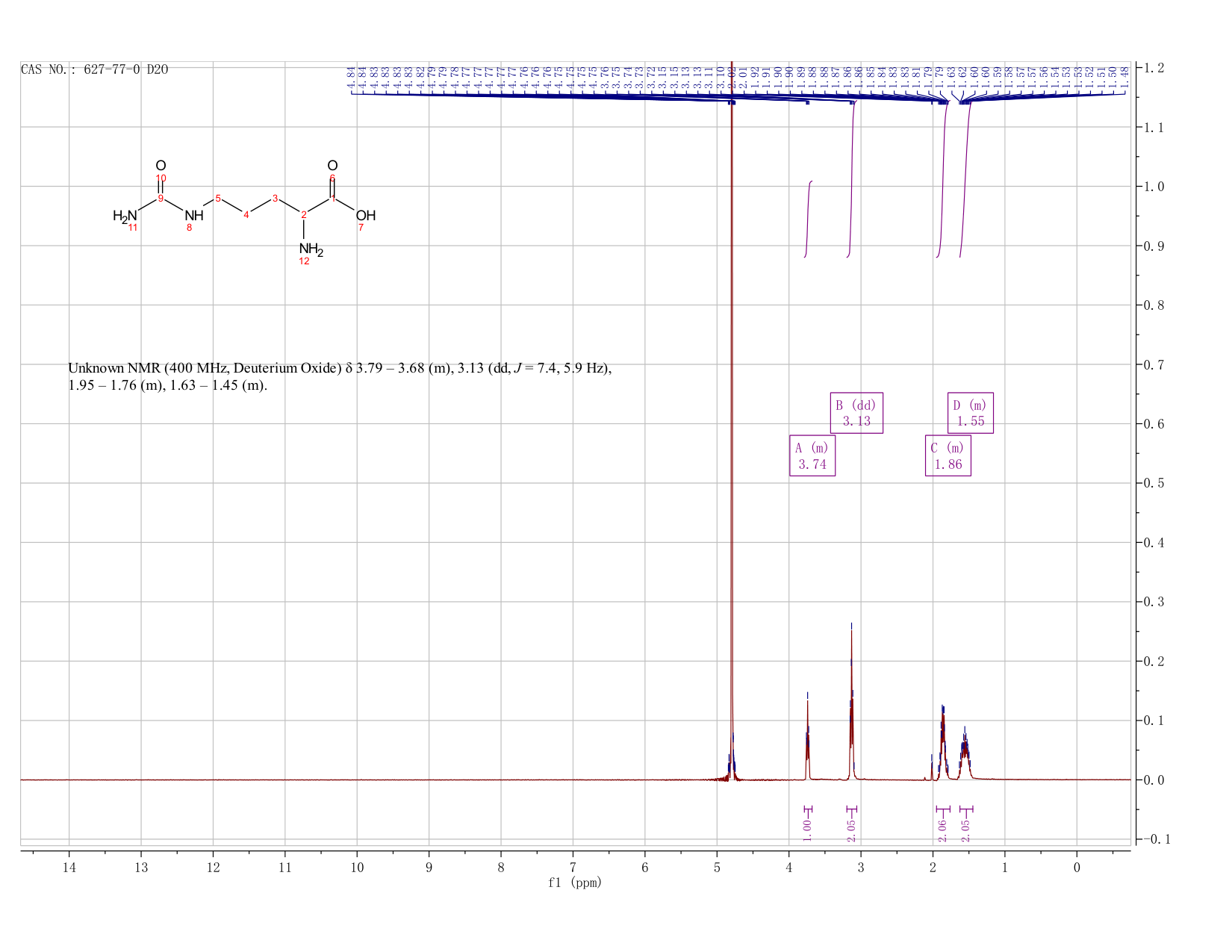Screen dimensions: 1232x952
Task: Click the oxygen atom labeled 10 in the structure
Action: pos(161,166)
